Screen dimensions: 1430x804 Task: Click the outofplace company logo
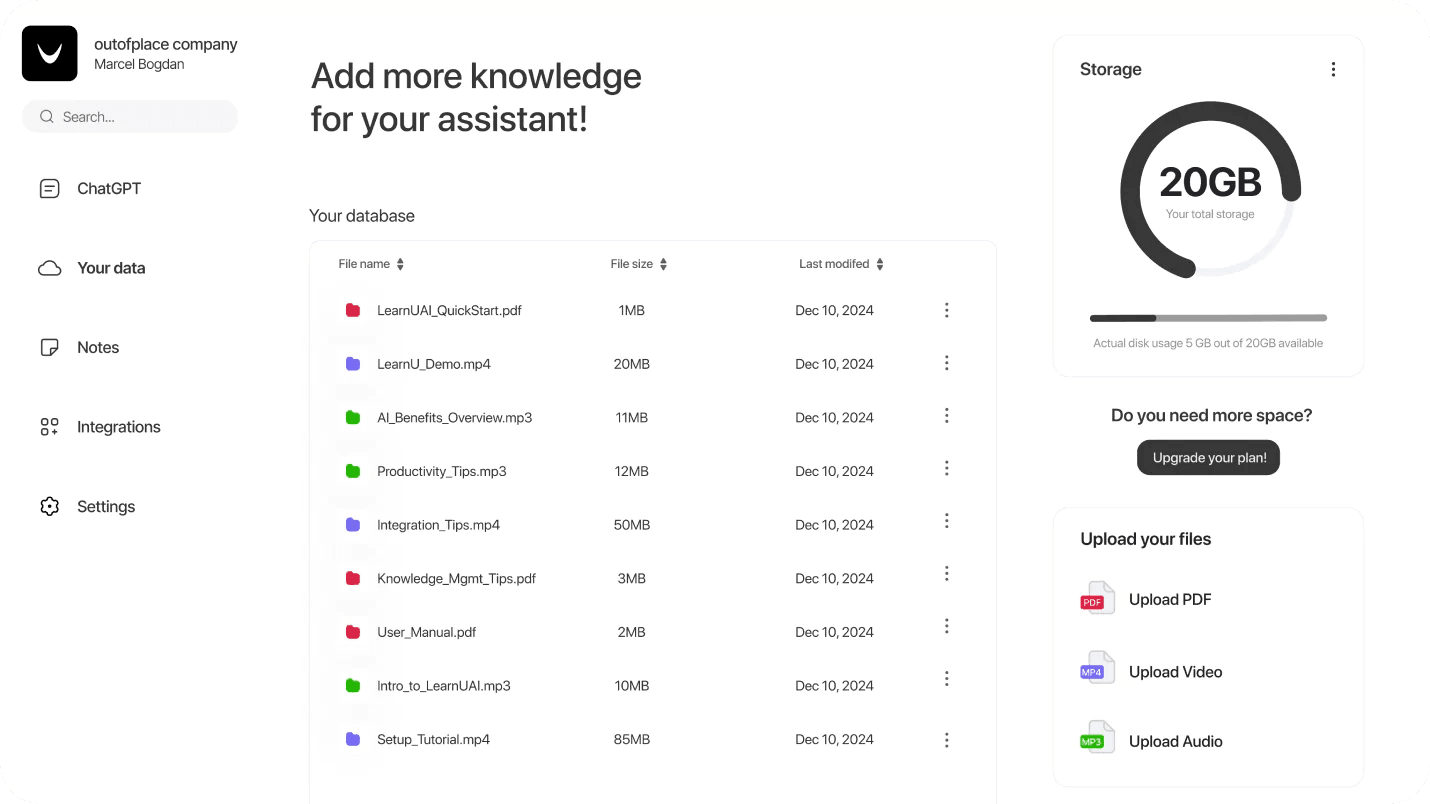(50, 53)
